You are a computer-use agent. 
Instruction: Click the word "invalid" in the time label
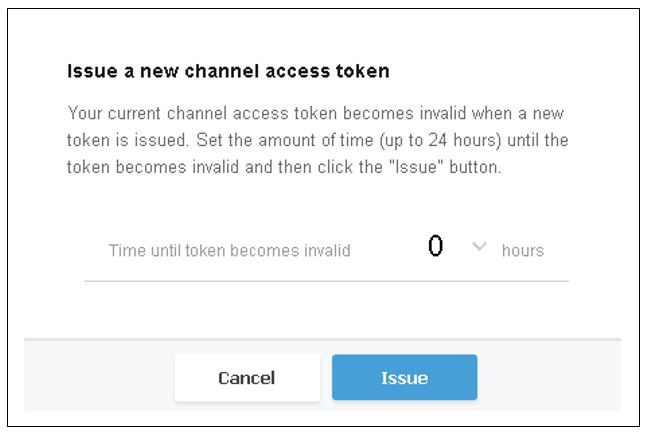[325, 250]
